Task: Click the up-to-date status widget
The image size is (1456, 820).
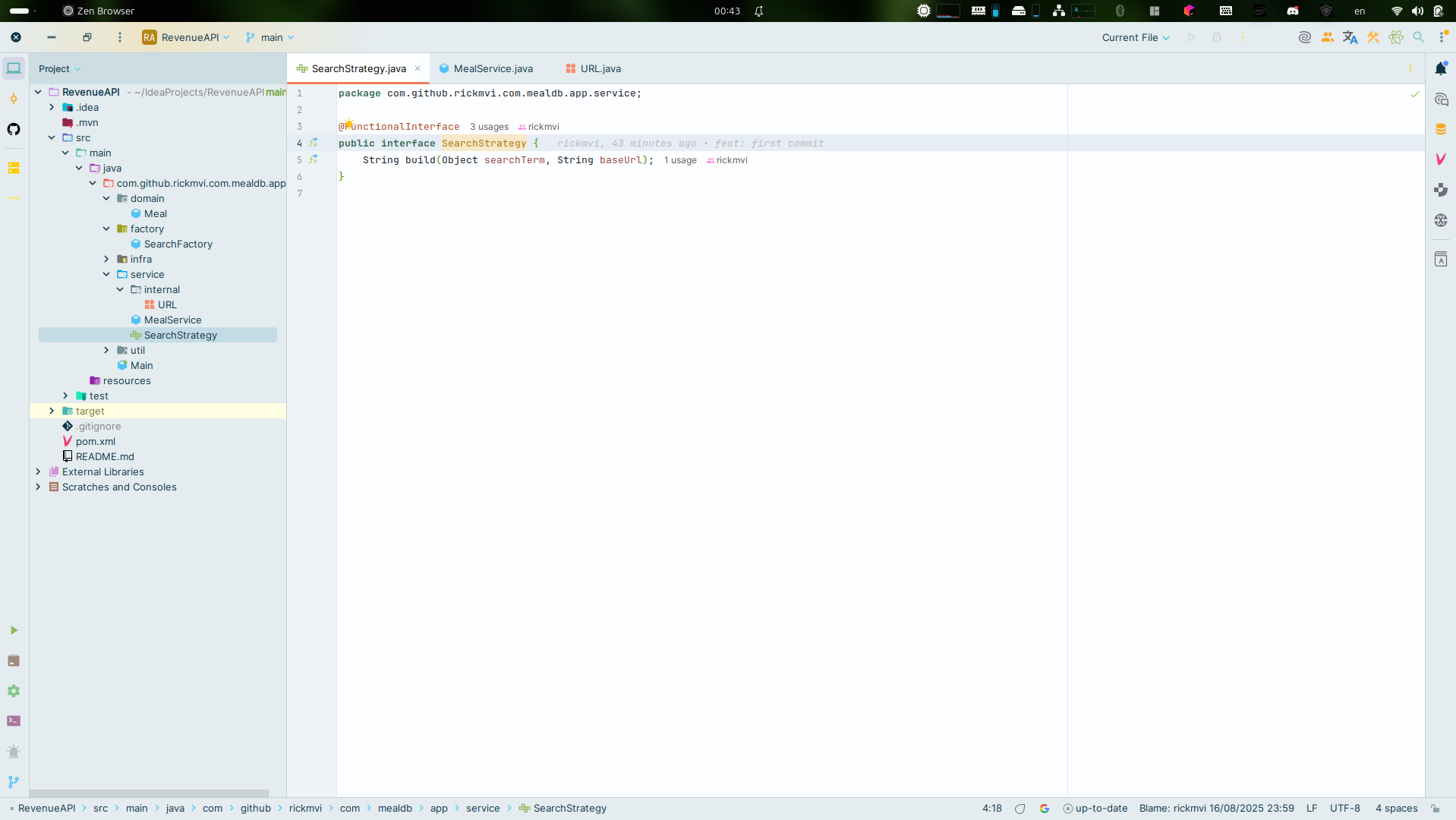Action: [x=1095, y=809]
